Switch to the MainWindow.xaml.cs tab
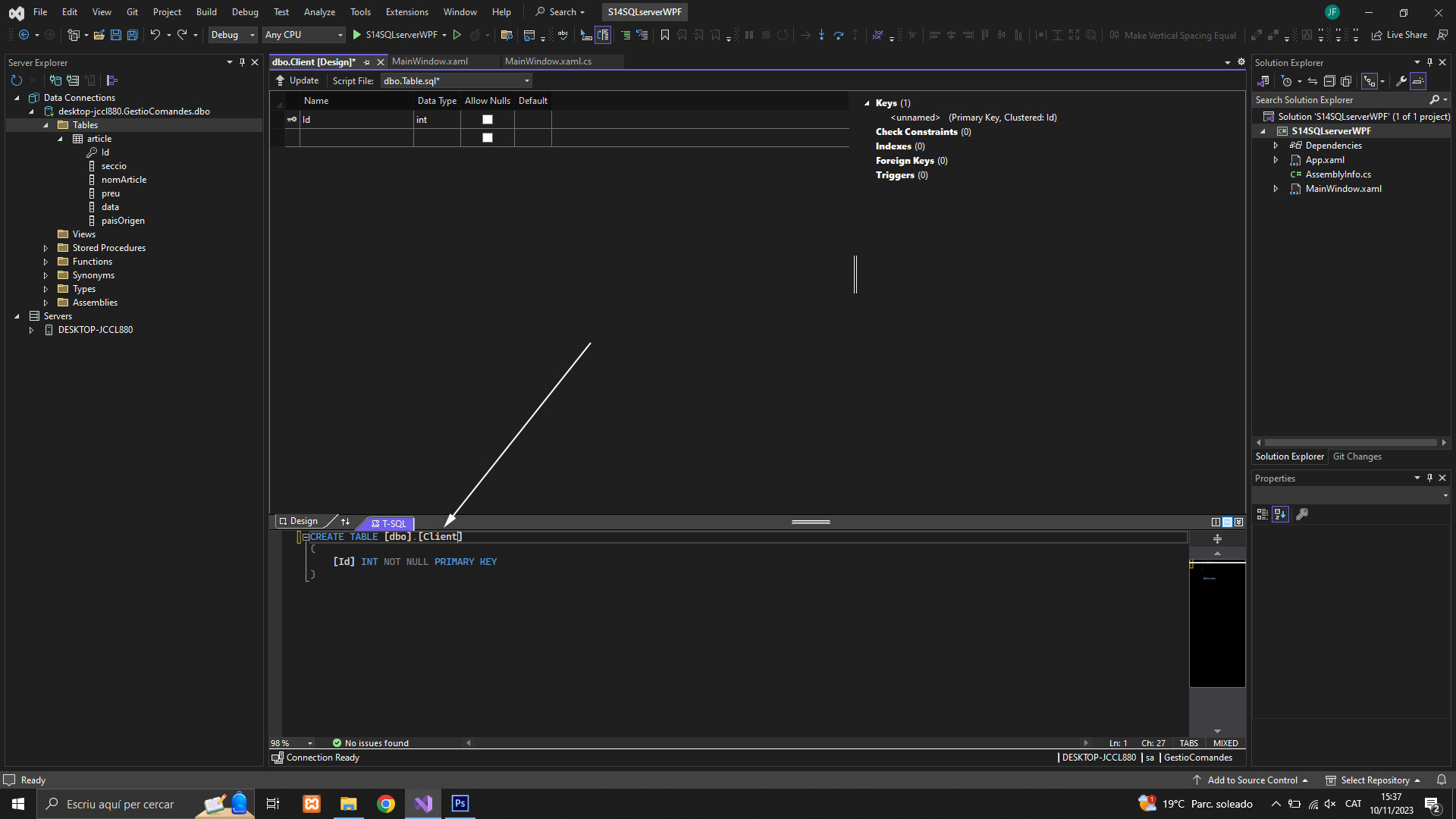This screenshot has height=819, width=1456. point(548,61)
